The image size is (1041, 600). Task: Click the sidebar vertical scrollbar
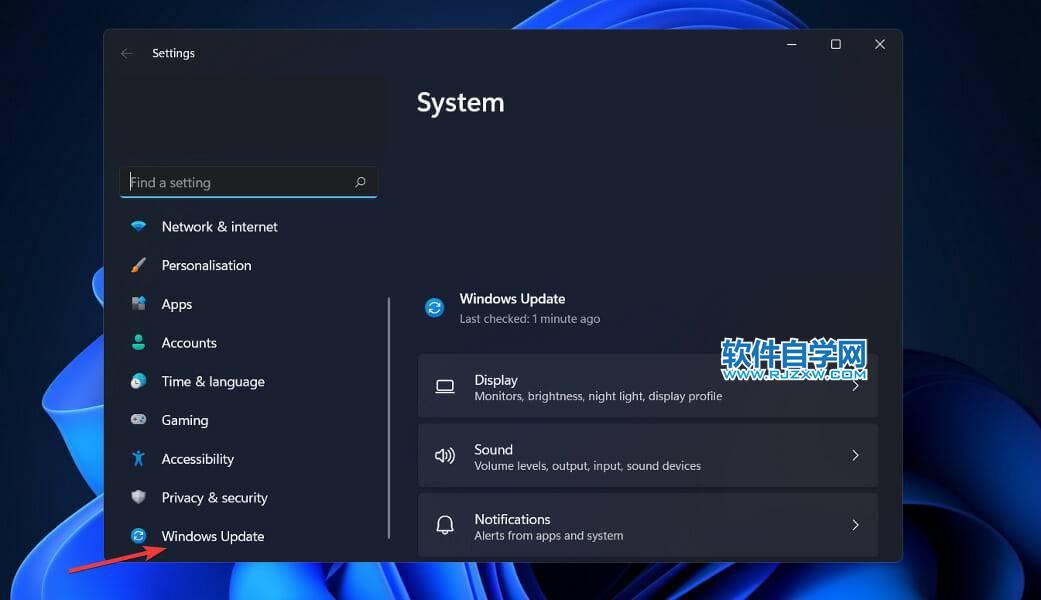pos(389,418)
